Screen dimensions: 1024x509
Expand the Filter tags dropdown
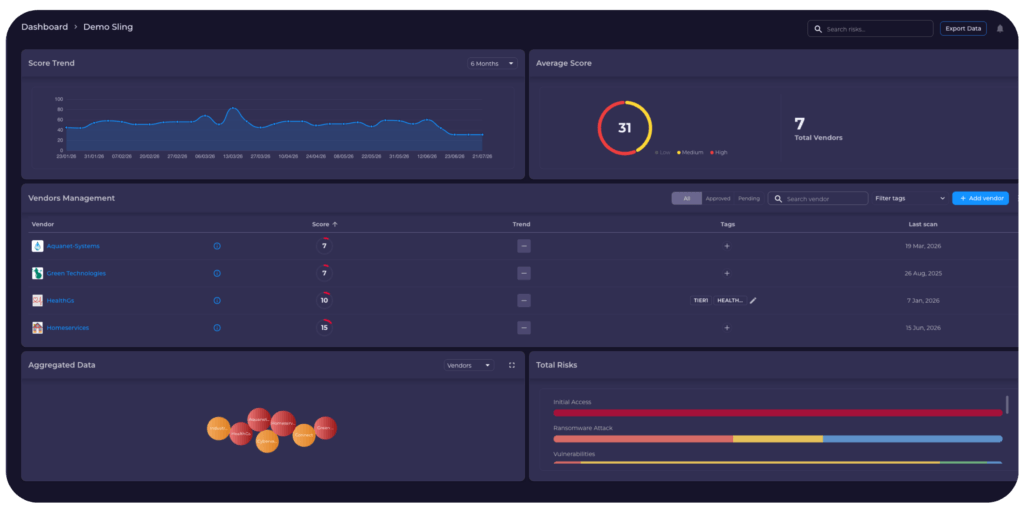[910, 198]
